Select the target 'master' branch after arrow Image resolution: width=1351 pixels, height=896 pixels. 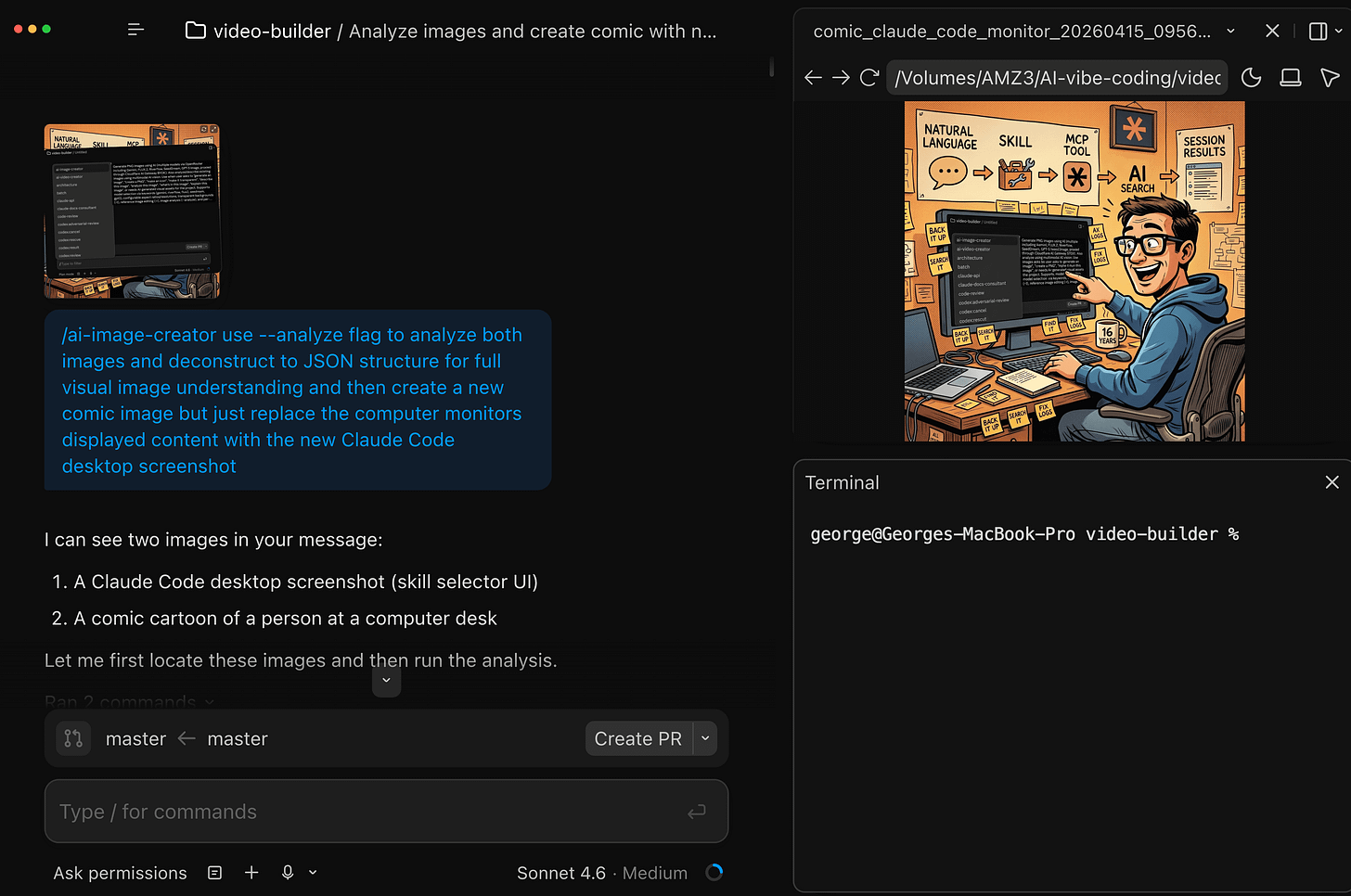click(x=238, y=739)
